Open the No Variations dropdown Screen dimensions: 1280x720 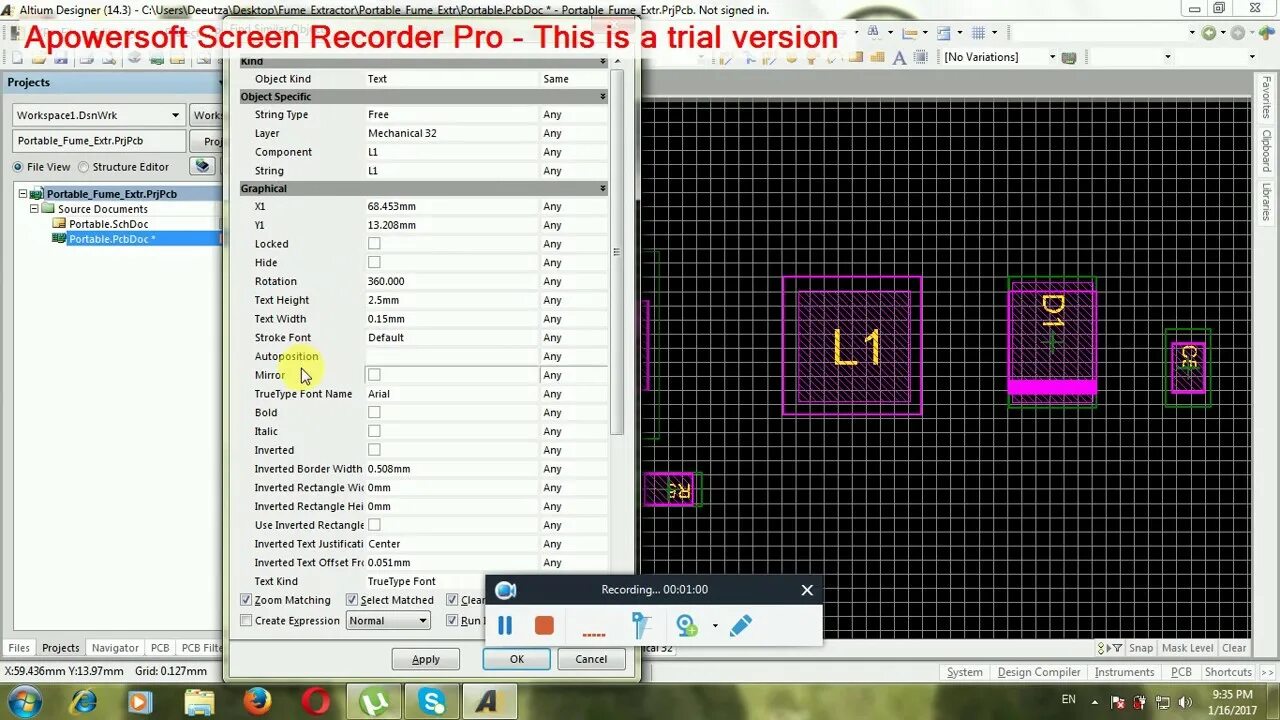point(1052,57)
